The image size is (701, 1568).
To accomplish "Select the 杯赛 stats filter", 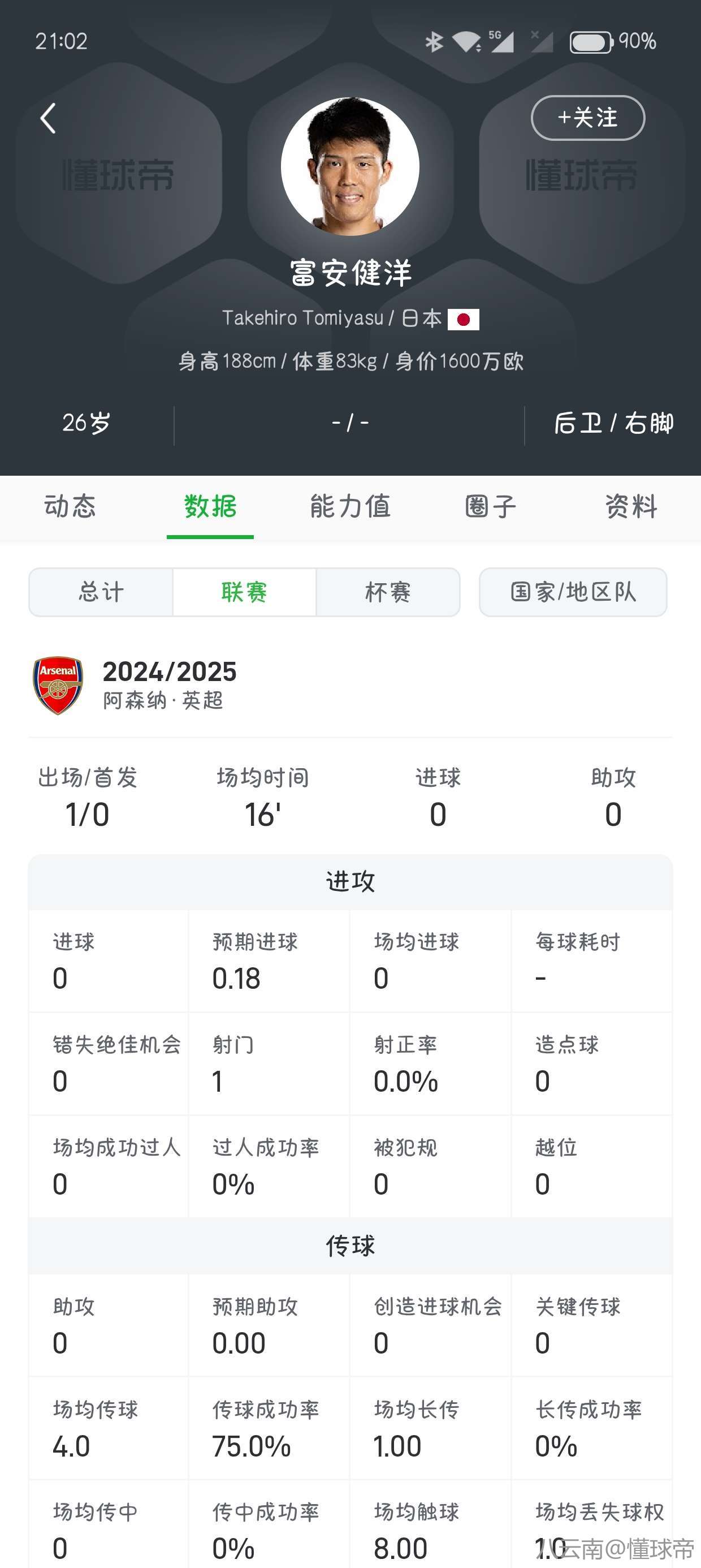I will (x=388, y=592).
